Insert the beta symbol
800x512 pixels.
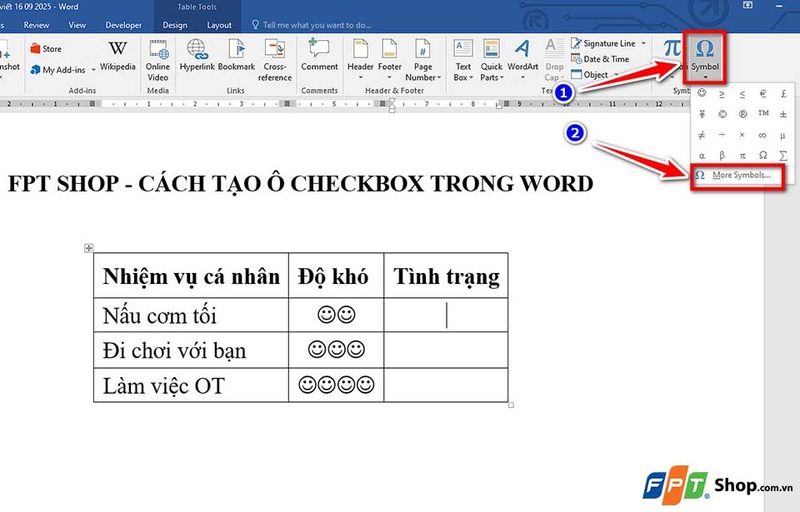[722, 155]
